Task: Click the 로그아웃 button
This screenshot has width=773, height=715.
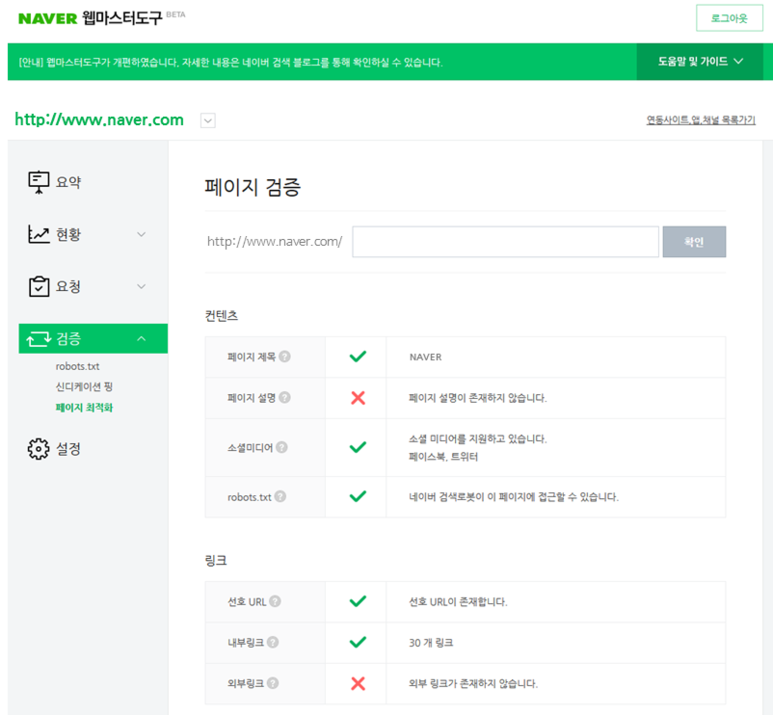Action: click(729, 19)
